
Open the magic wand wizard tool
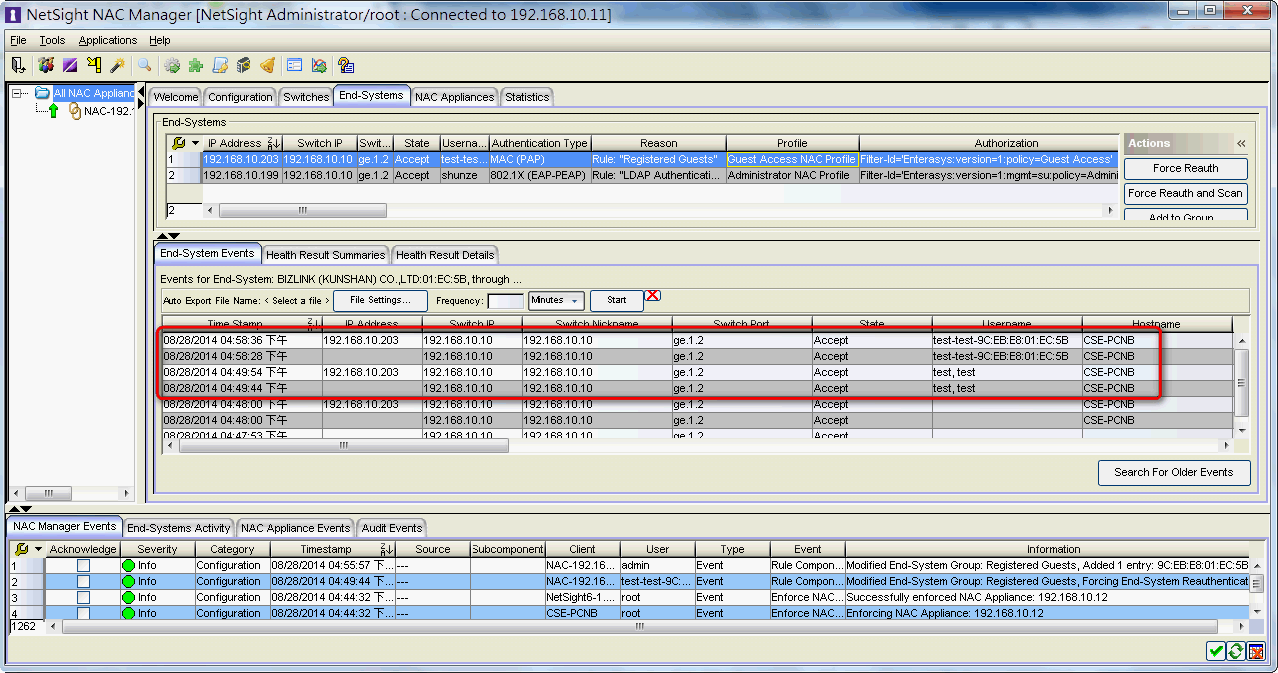(117, 65)
